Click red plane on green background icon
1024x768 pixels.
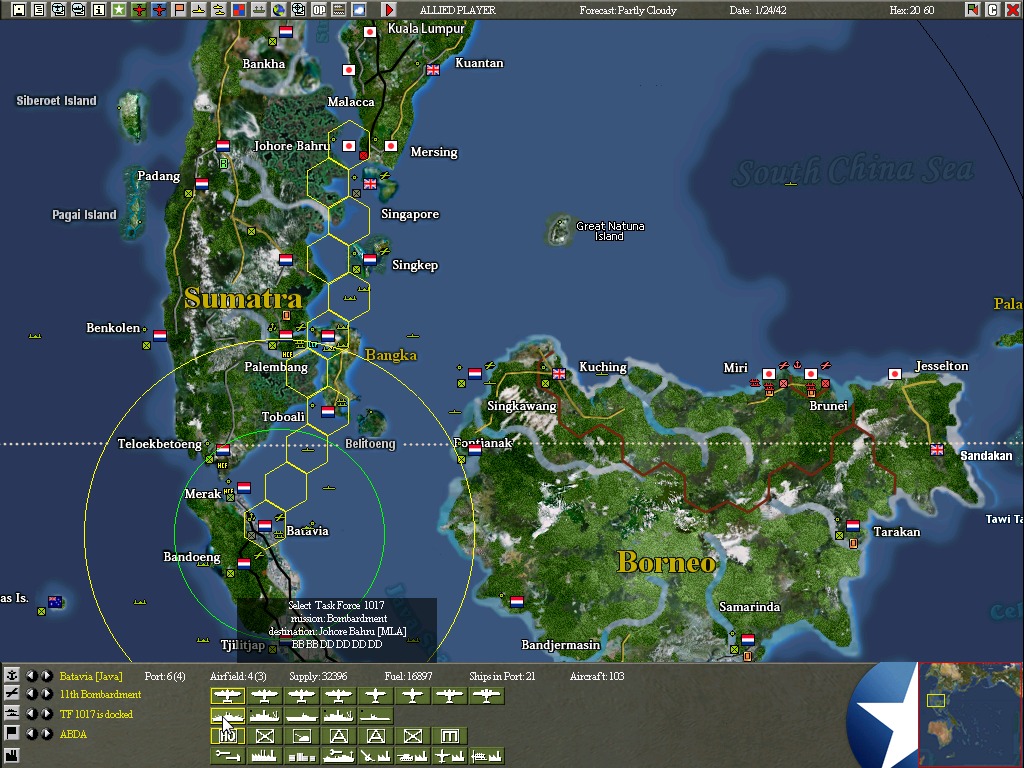coord(138,10)
